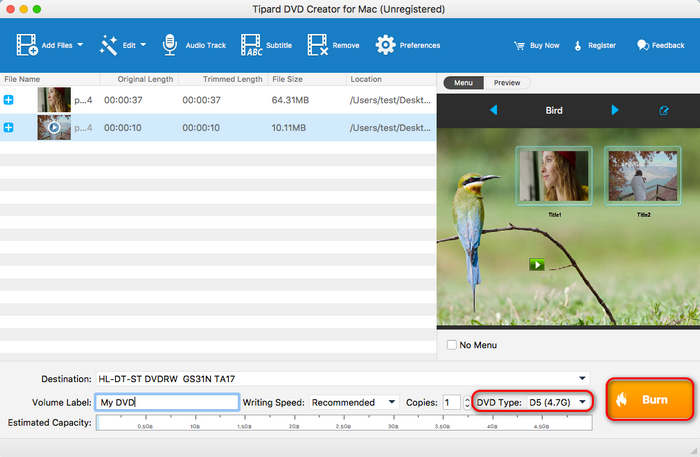Expand the Edit dropdown arrow
This screenshot has height=457, width=700.
pyautogui.click(x=143, y=45)
